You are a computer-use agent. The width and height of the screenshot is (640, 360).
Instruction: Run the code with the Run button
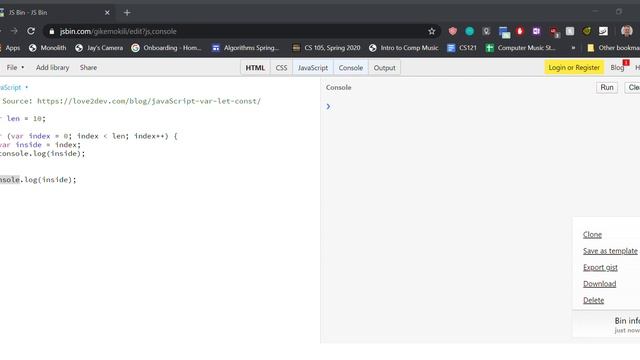607,87
